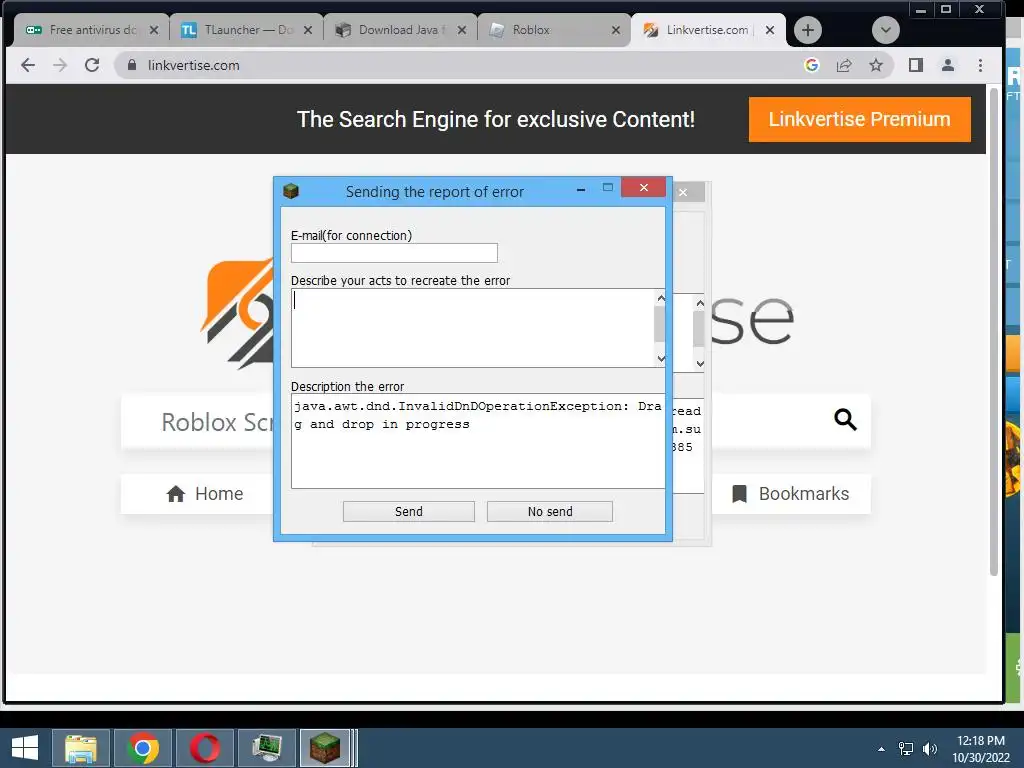Open the Windows Start button
Viewport: 1024px width, 768px height.
coord(25,748)
